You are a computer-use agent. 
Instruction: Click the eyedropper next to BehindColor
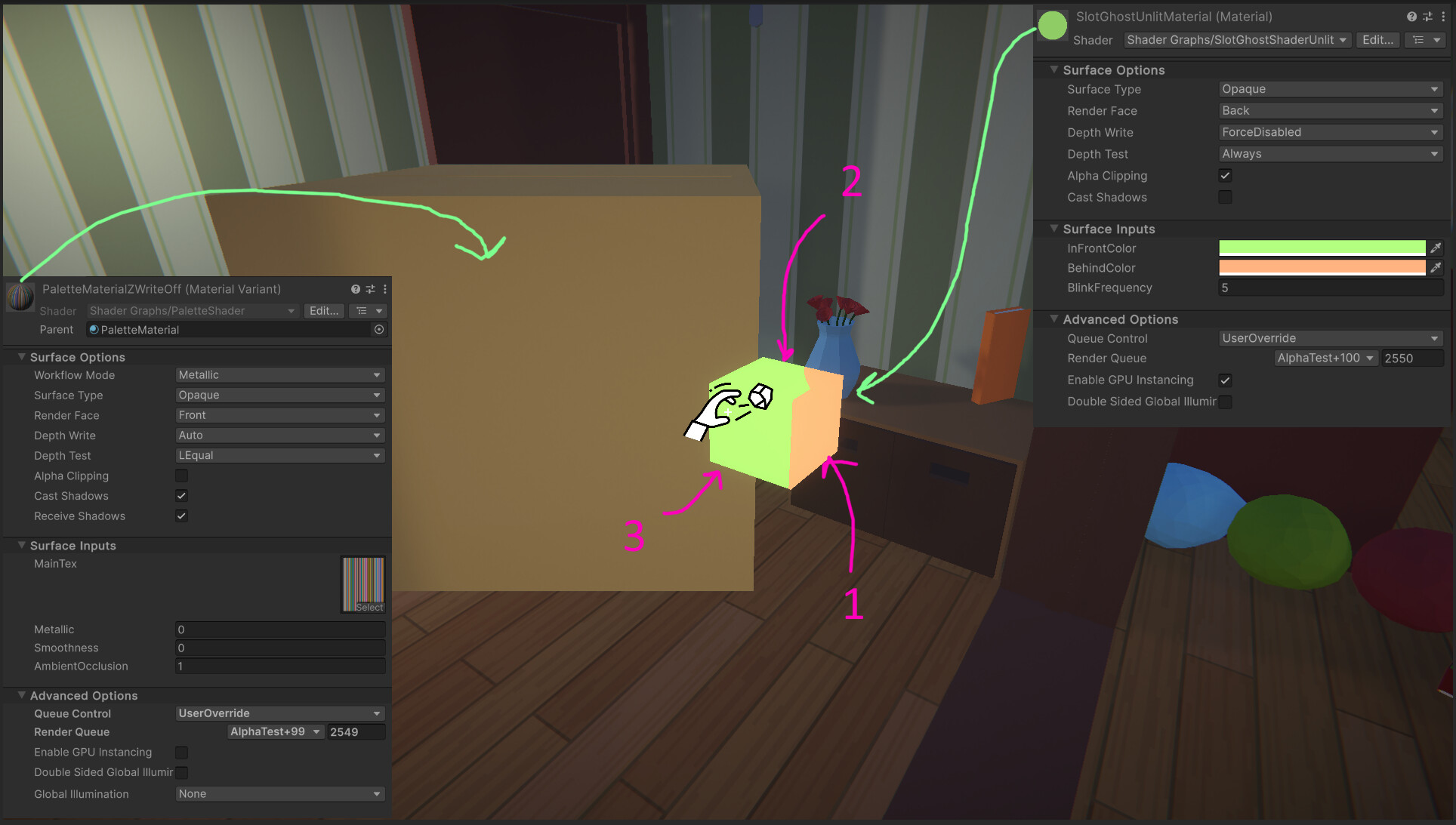1436,267
